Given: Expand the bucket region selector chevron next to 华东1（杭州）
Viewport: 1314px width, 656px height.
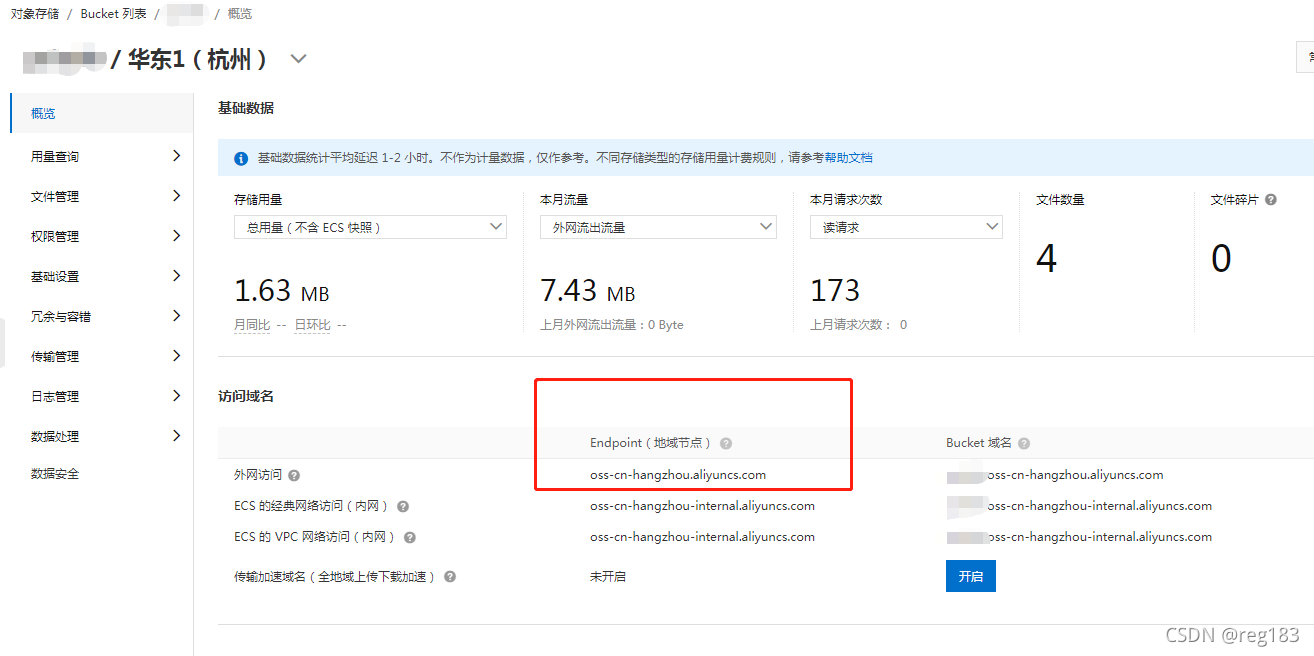Looking at the screenshot, I should tap(298, 59).
